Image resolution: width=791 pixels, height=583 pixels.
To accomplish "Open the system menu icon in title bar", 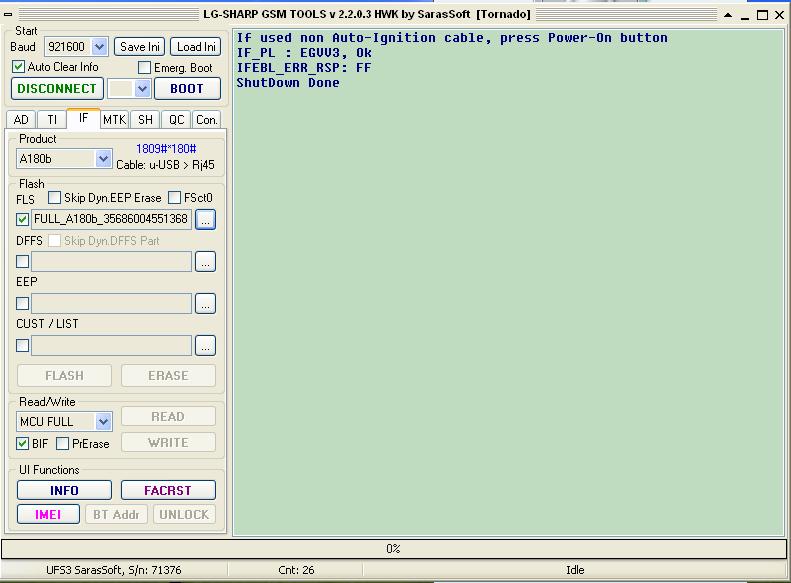I will (8, 15).
